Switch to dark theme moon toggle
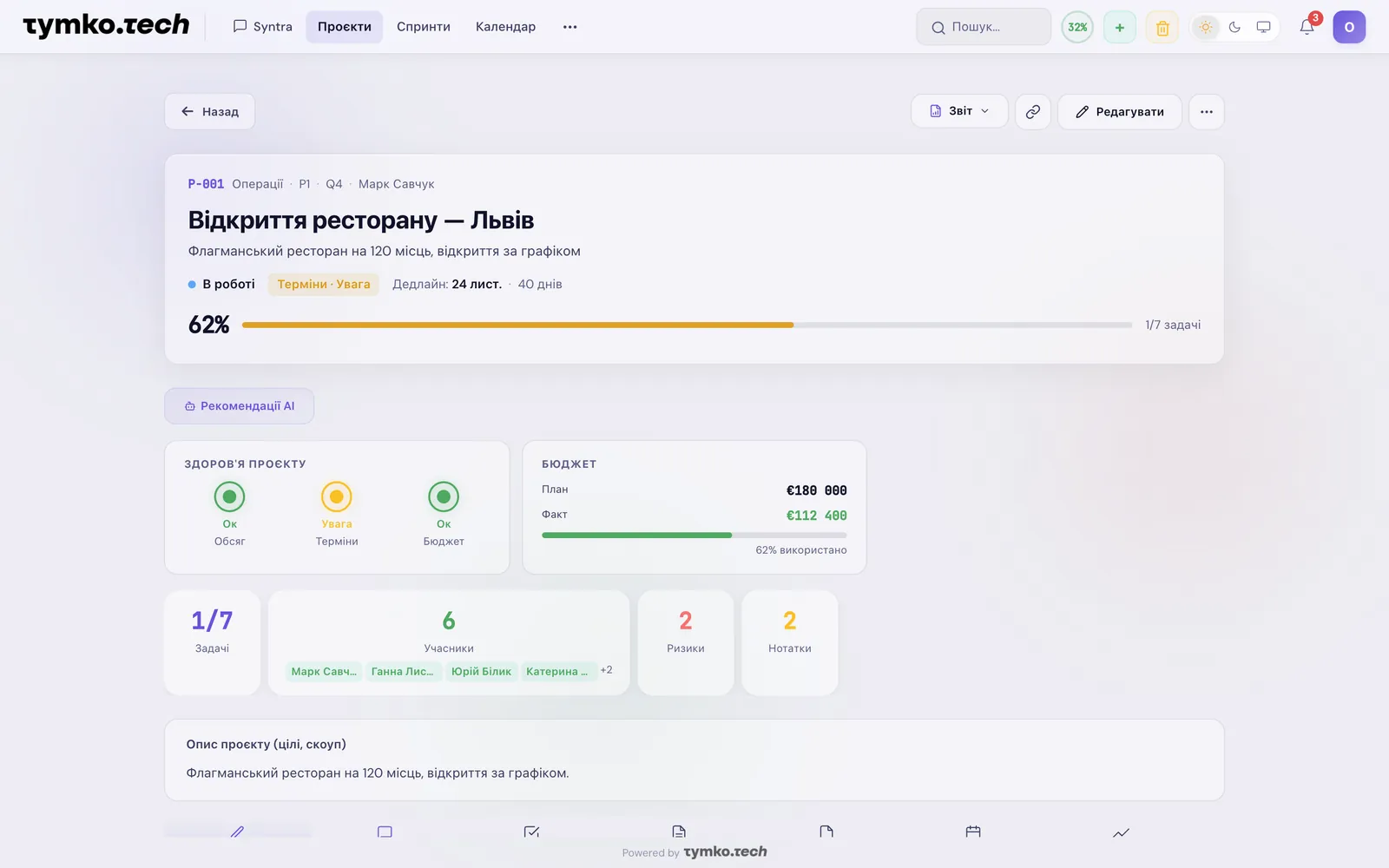Viewport: 1389px width, 868px height. click(x=1234, y=27)
